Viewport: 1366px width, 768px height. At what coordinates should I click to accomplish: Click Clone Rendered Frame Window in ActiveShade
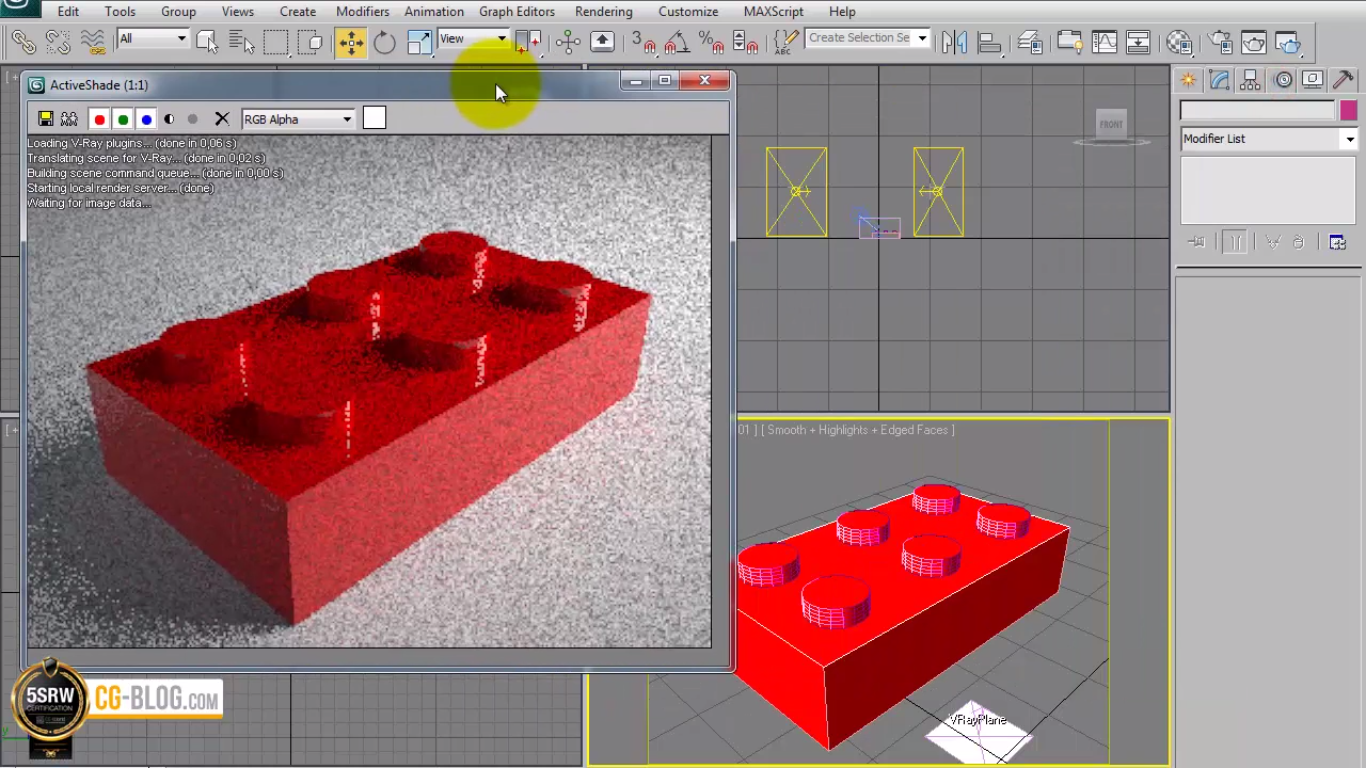(x=69, y=119)
